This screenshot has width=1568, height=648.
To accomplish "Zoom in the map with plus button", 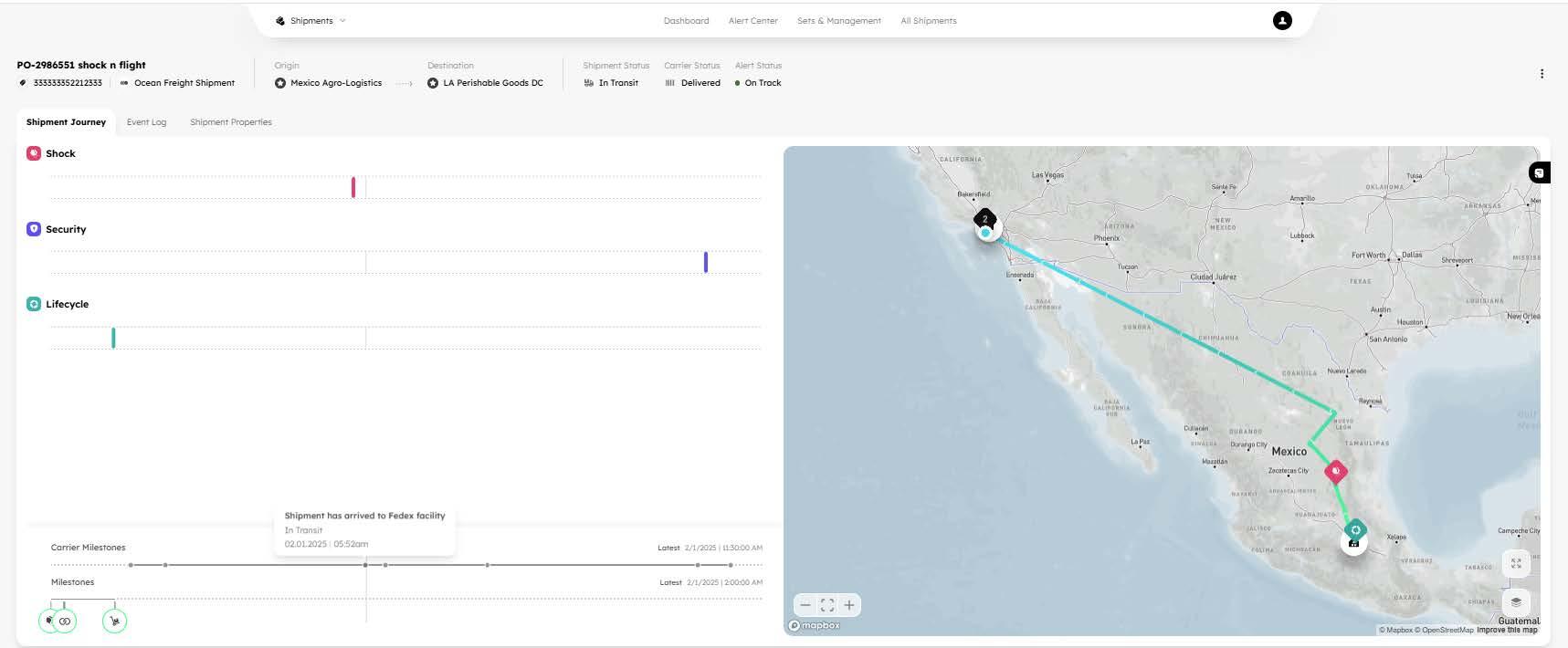I will (849, 605).
